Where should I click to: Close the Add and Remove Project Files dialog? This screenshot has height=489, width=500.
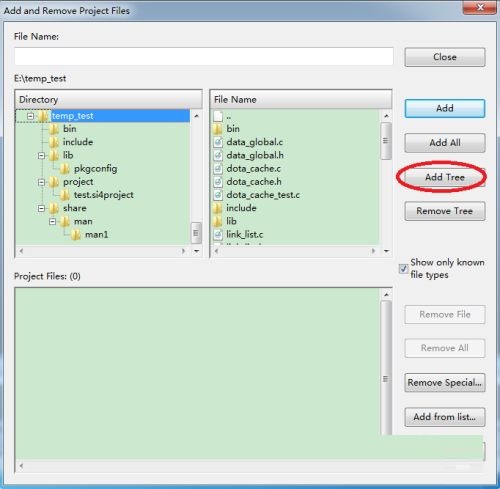point(480,7)
